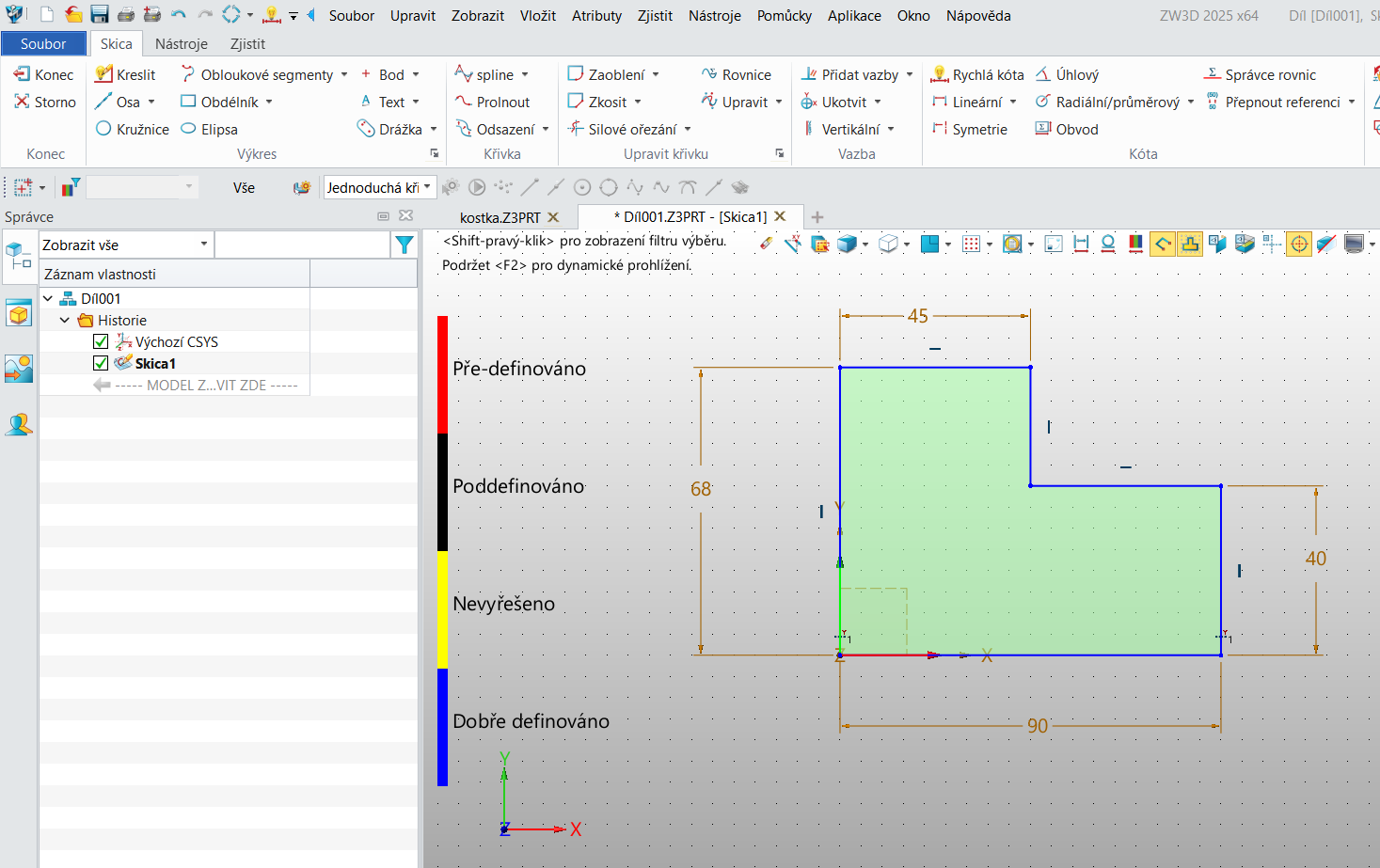Open the Zobrazit vše dropdown
Image resolution: width=1380 pixels, height=868 pixels.
tap(125, 245)
